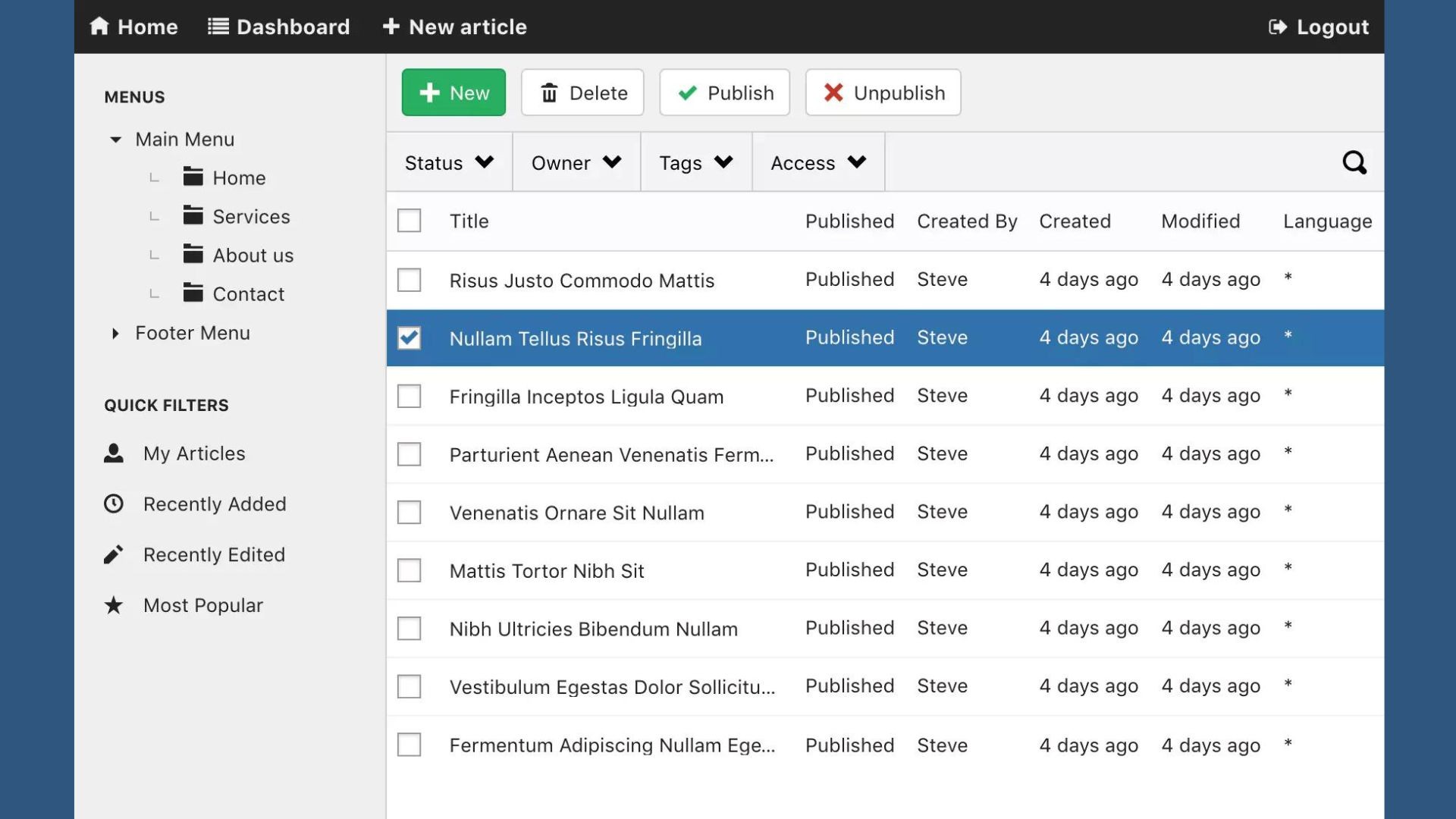Click the Publish button
Screen dimensions: 1456x819
(x=725, y=93)
